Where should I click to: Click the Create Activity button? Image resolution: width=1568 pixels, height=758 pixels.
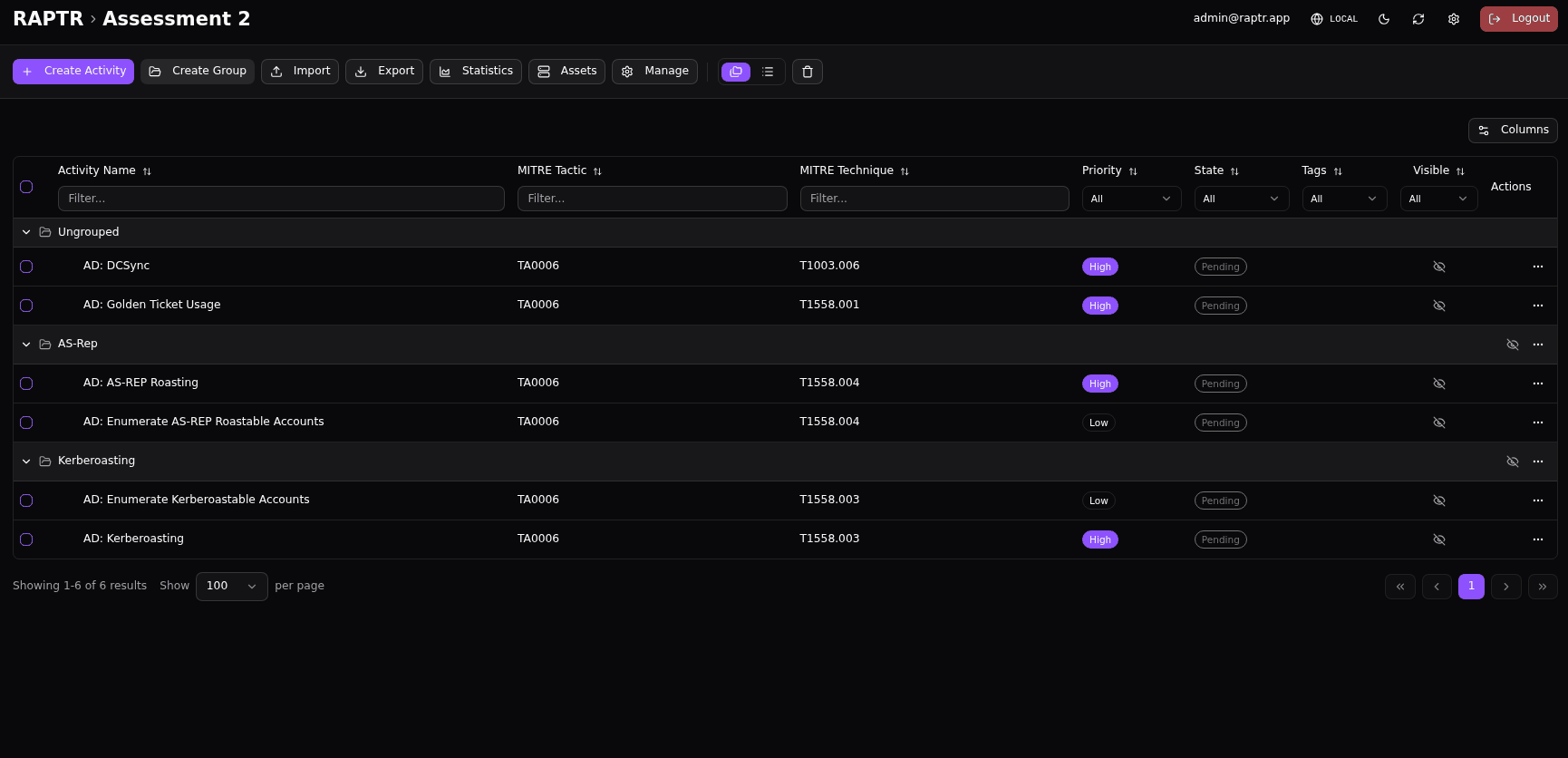pos(73,72)
